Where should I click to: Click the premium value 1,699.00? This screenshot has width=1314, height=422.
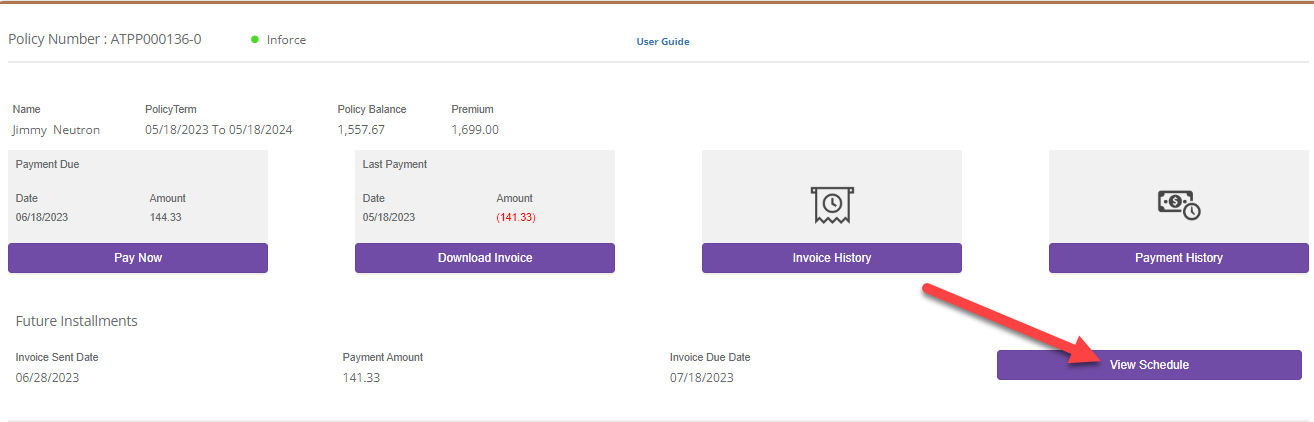tap(475, 130)
